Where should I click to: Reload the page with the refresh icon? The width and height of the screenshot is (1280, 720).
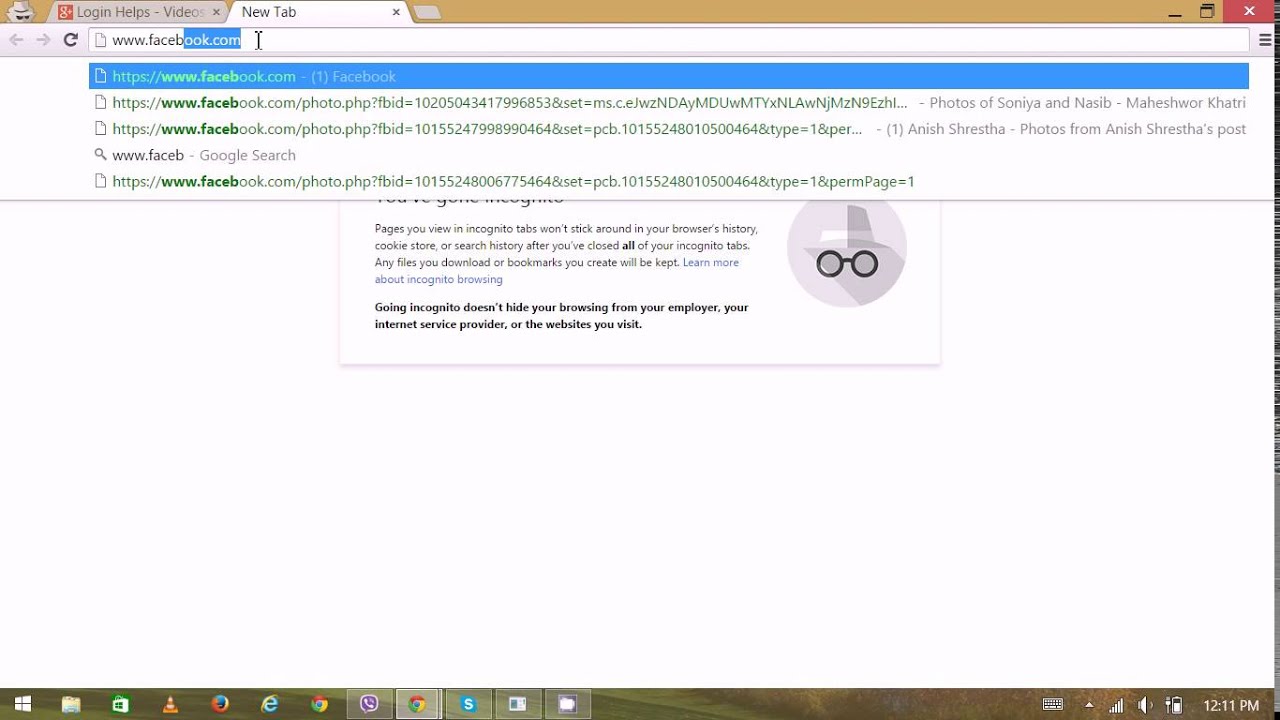click(x=70, y=40)
